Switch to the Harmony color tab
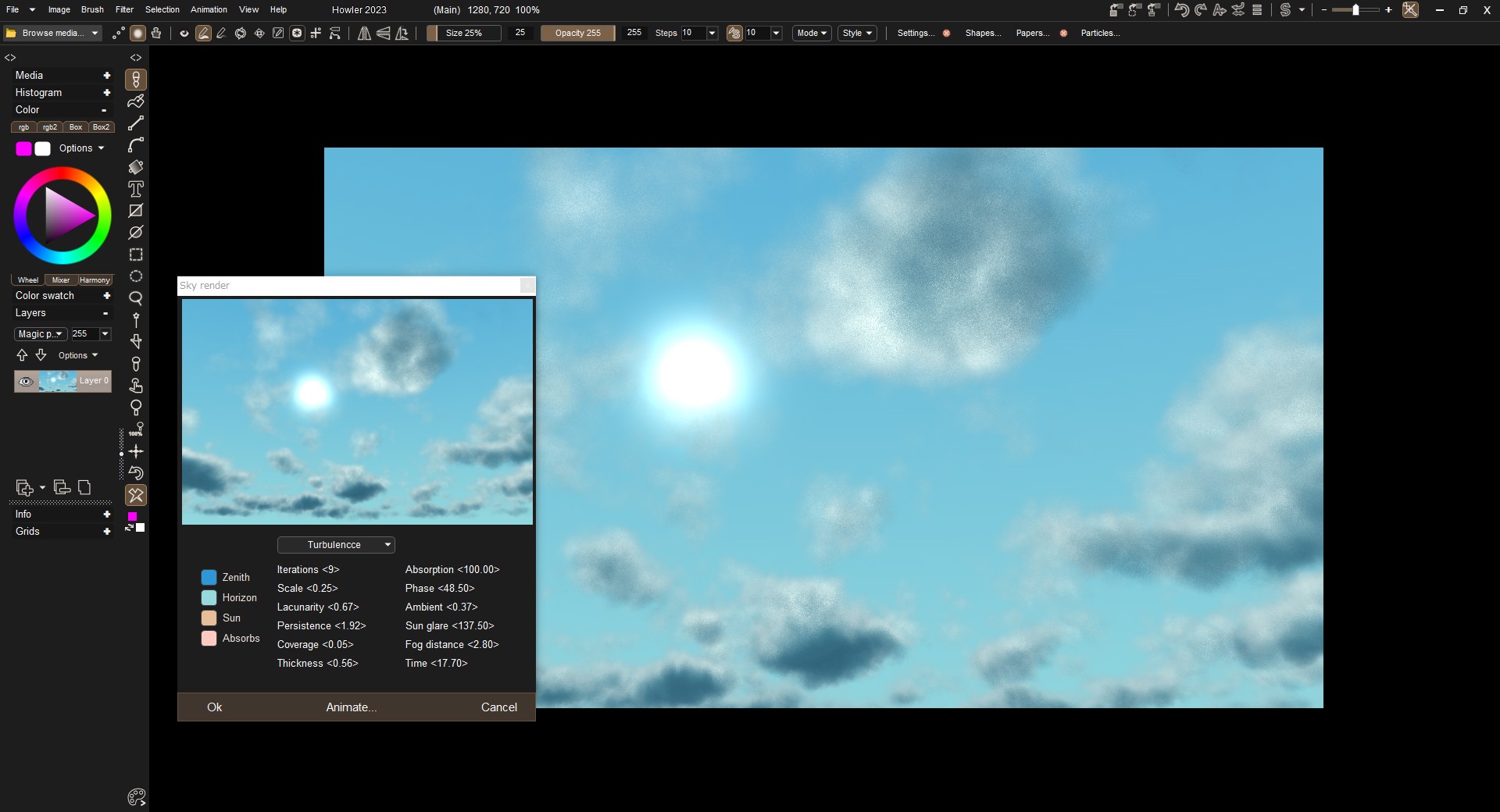This screenshot has height=812, width=1500. tap(95, 280)
